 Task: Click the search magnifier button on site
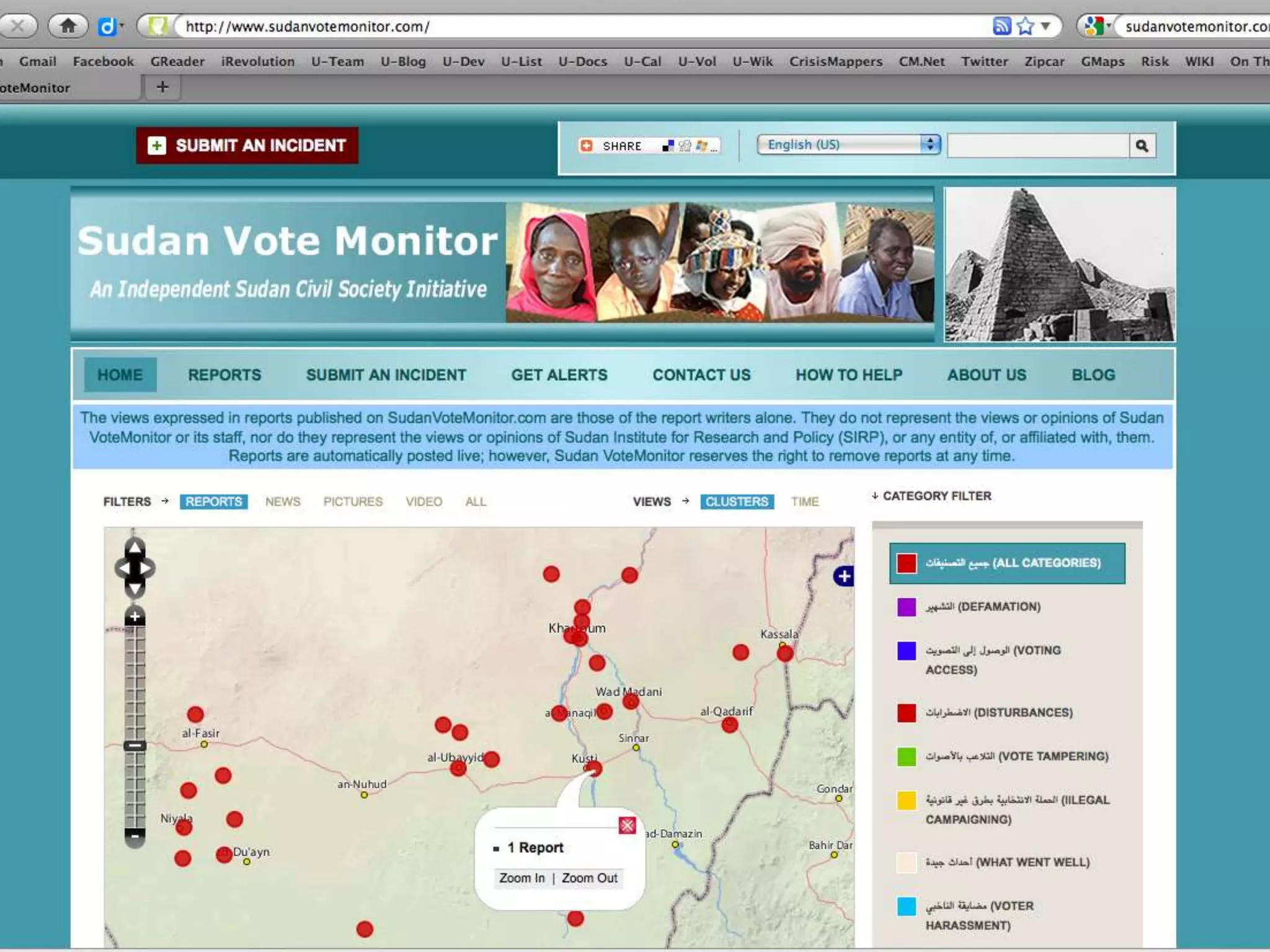1142,146
